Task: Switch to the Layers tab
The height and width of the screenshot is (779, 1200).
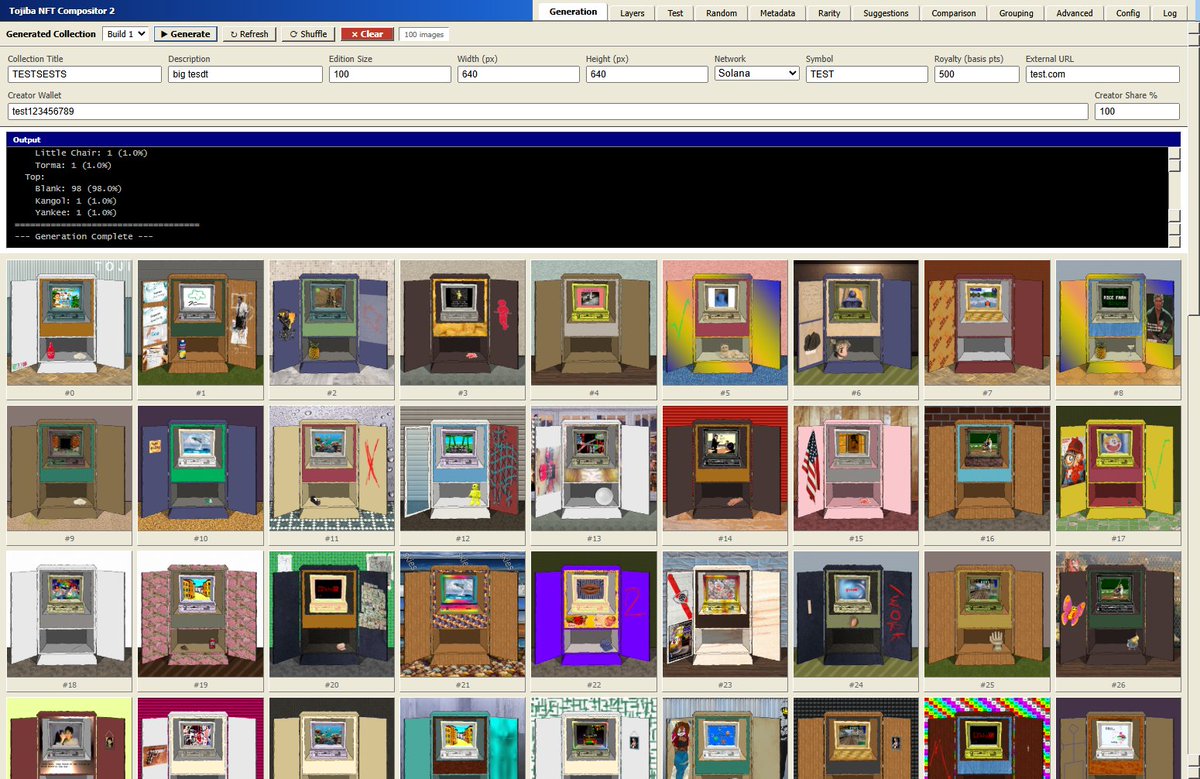Action: 632,13
